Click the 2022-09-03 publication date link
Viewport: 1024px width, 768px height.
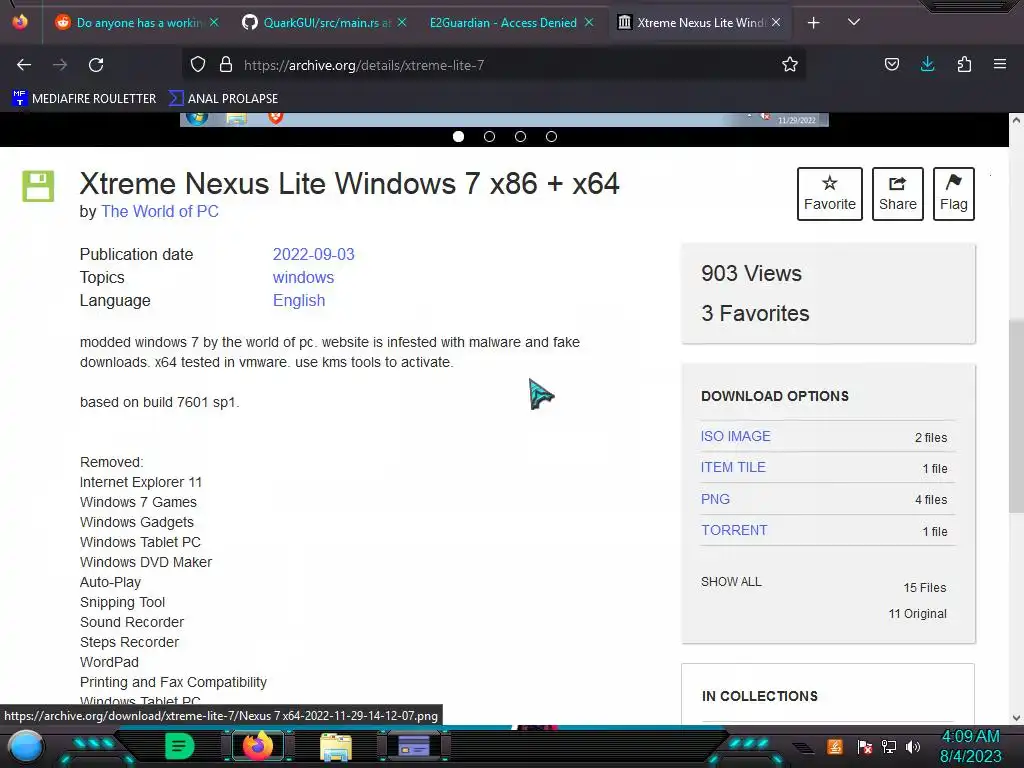313,254
